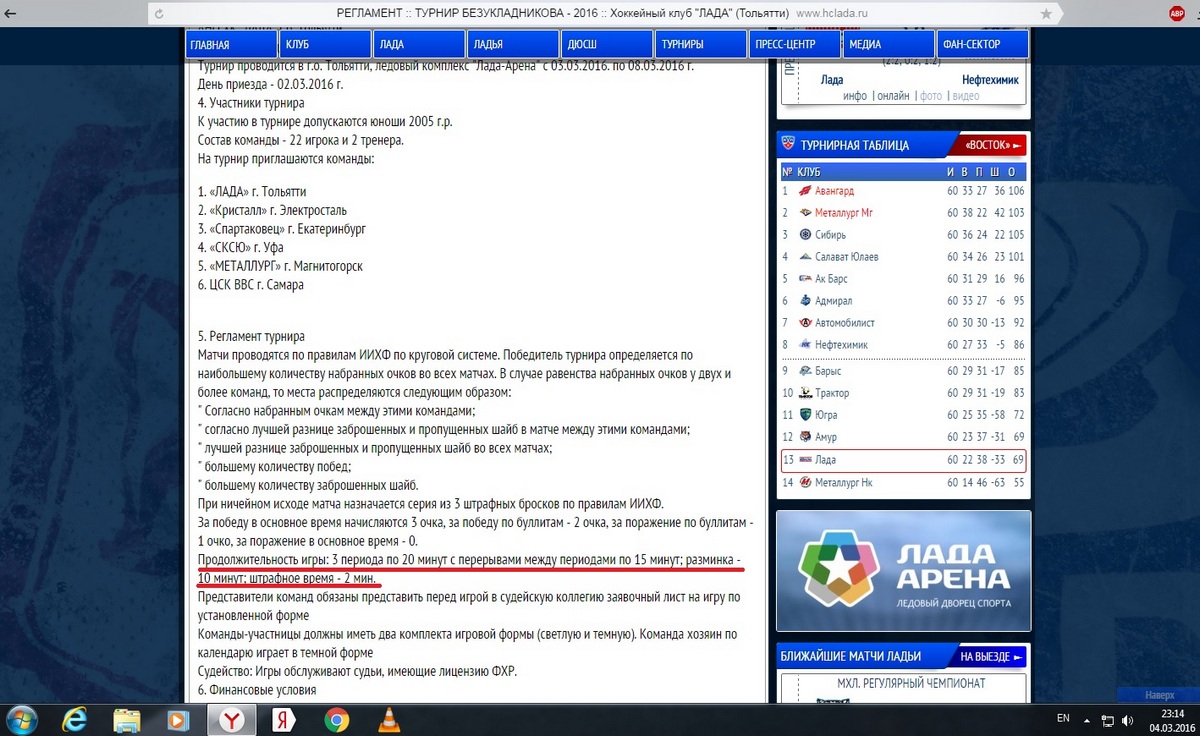Open the EN language indicator

point(1063,719)
